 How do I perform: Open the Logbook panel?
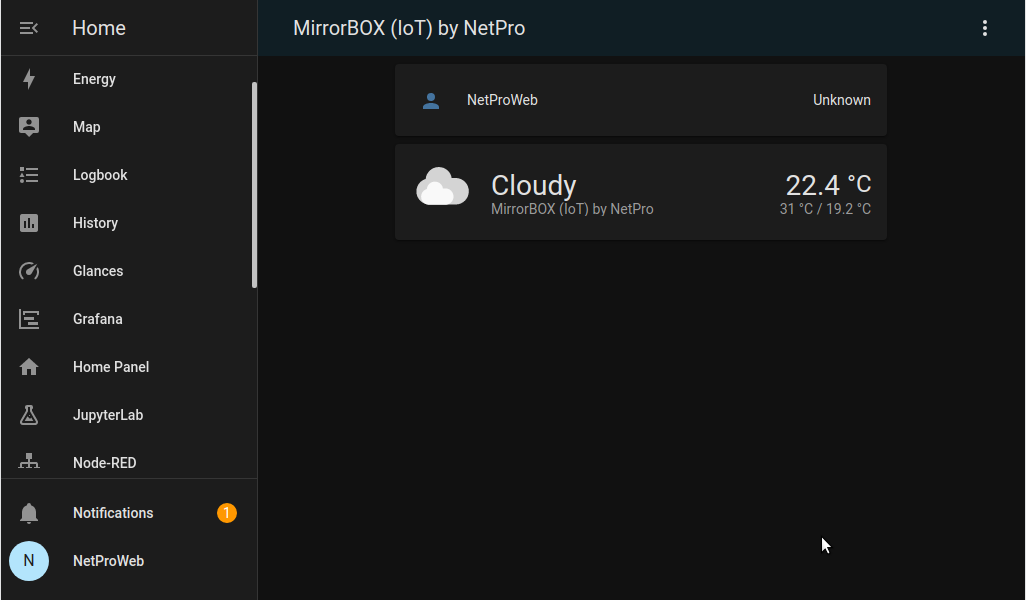127,175
